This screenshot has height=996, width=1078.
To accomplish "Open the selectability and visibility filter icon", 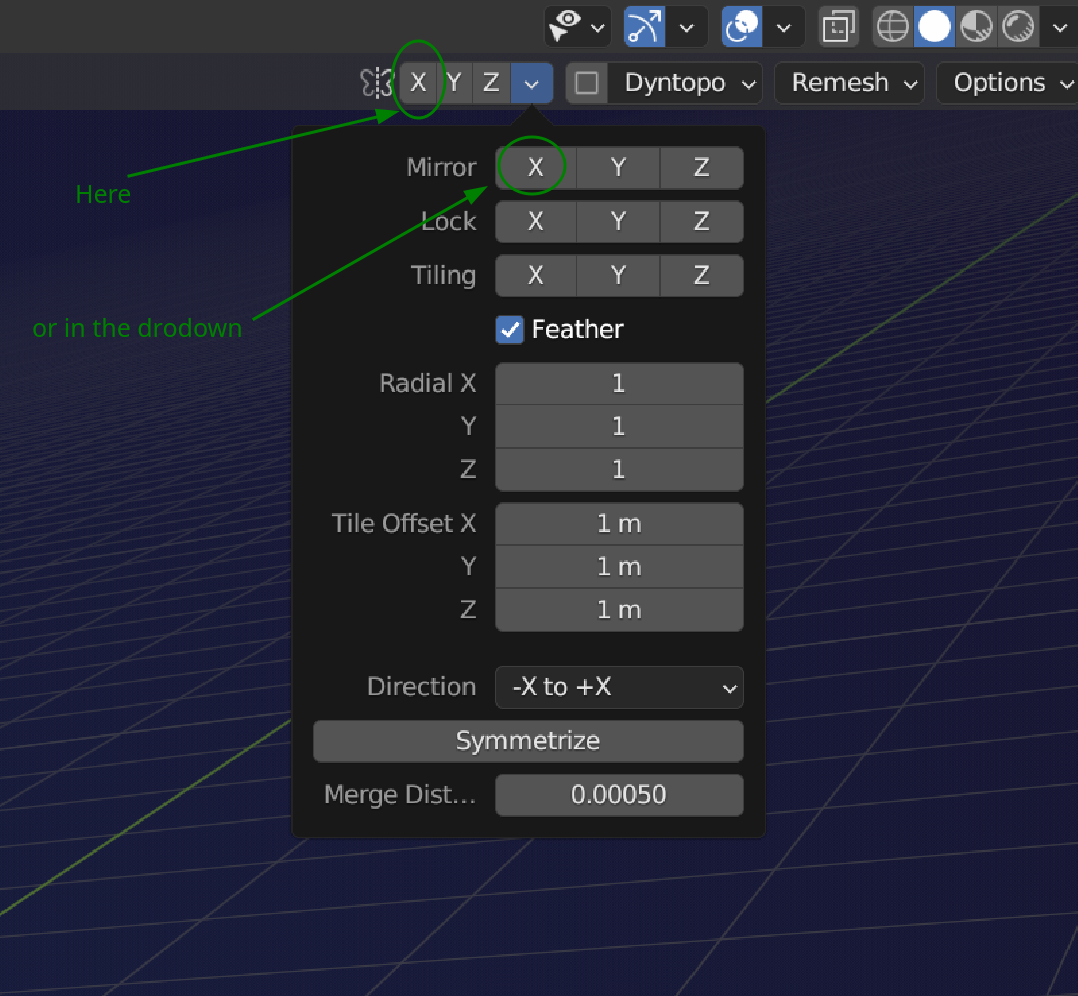I will [567, 26].
